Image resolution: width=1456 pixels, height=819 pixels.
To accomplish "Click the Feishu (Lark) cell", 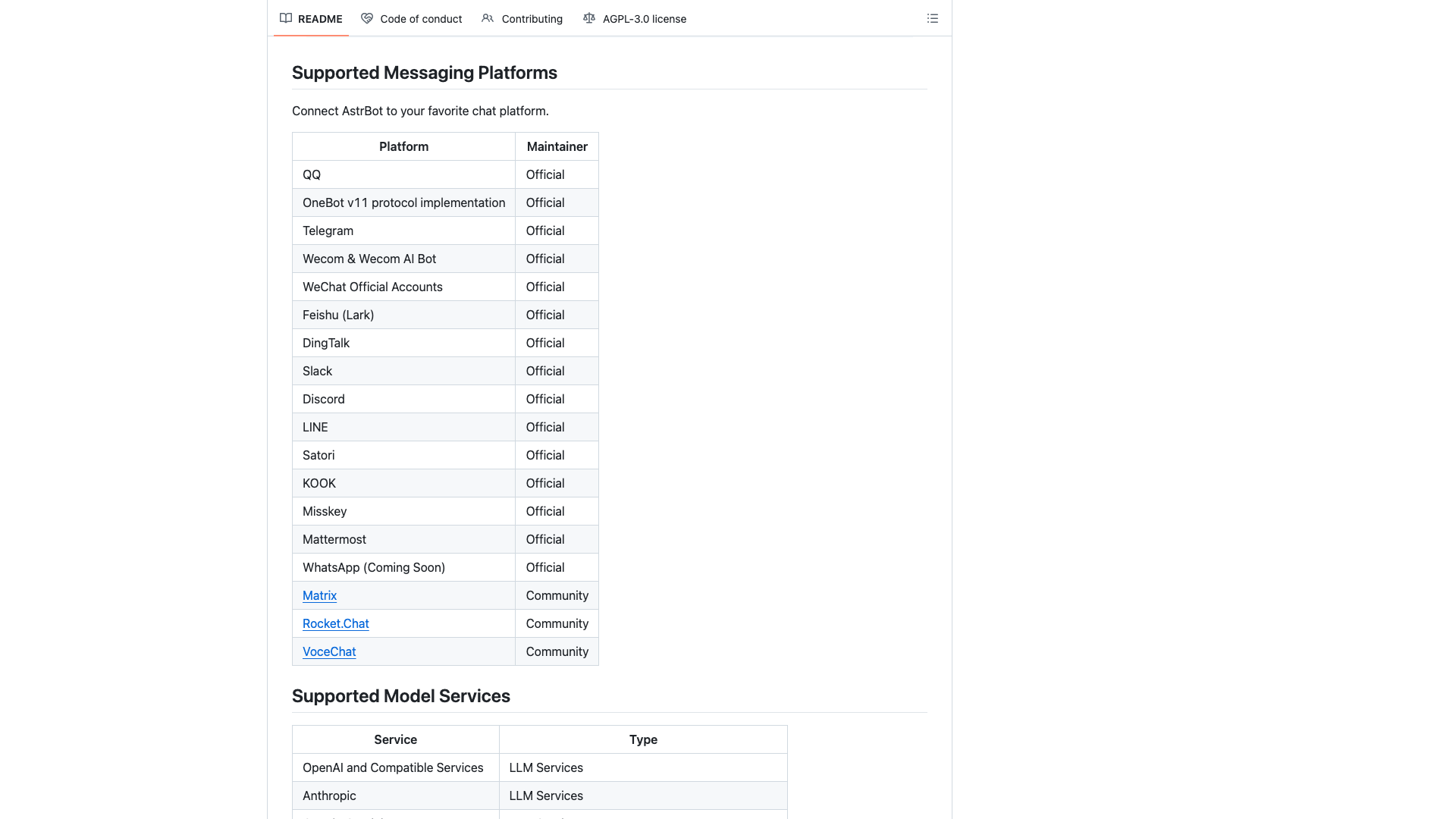I will click(x=403, y=315).
